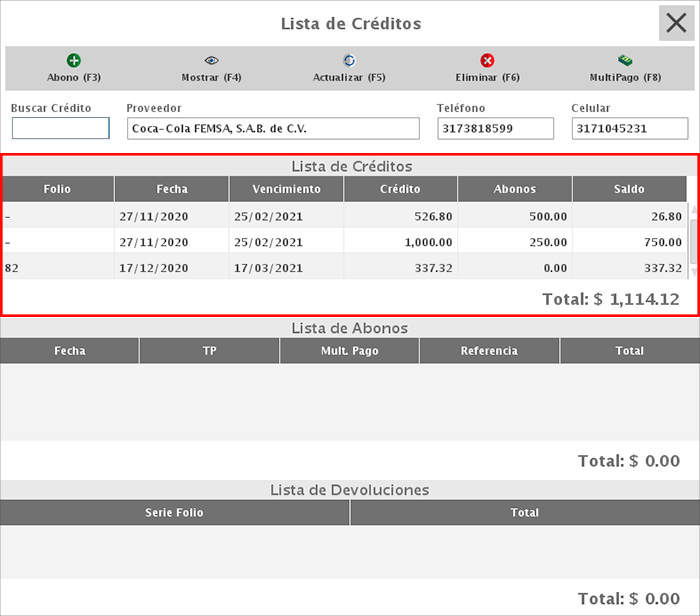Click the Referencia column header in Abonos
Screen dimensions: 700x616
[x=489, y=351]
